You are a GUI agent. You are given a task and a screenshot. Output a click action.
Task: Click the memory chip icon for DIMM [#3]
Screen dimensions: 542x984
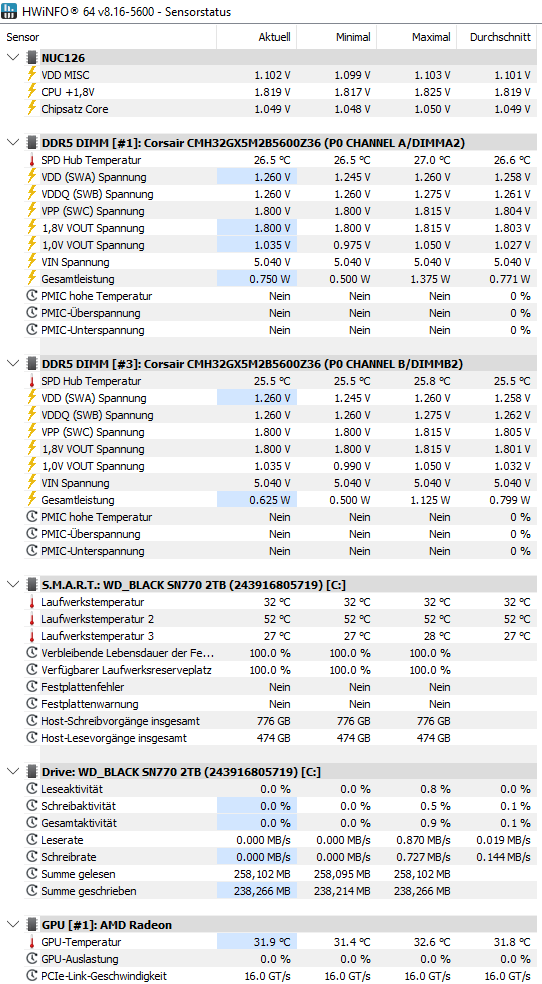click(x=31, y=363)
